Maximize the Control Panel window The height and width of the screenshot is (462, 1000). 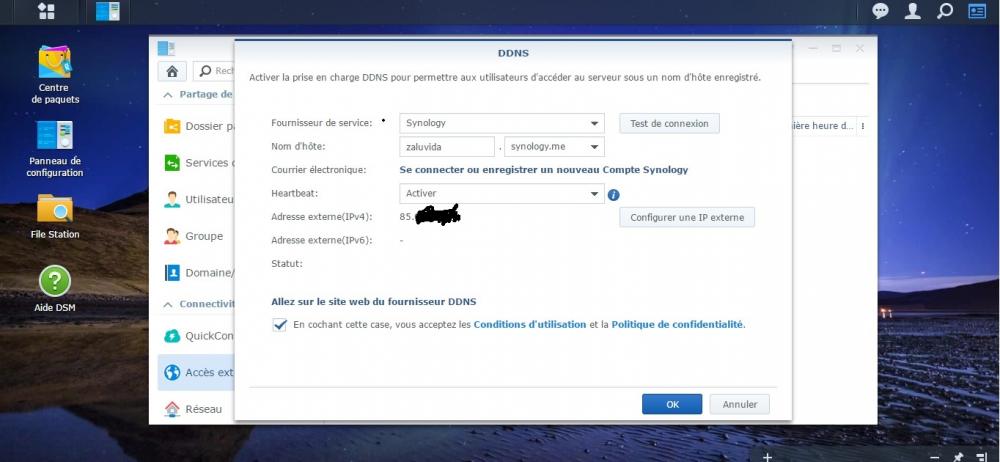[x=836, y=48]
